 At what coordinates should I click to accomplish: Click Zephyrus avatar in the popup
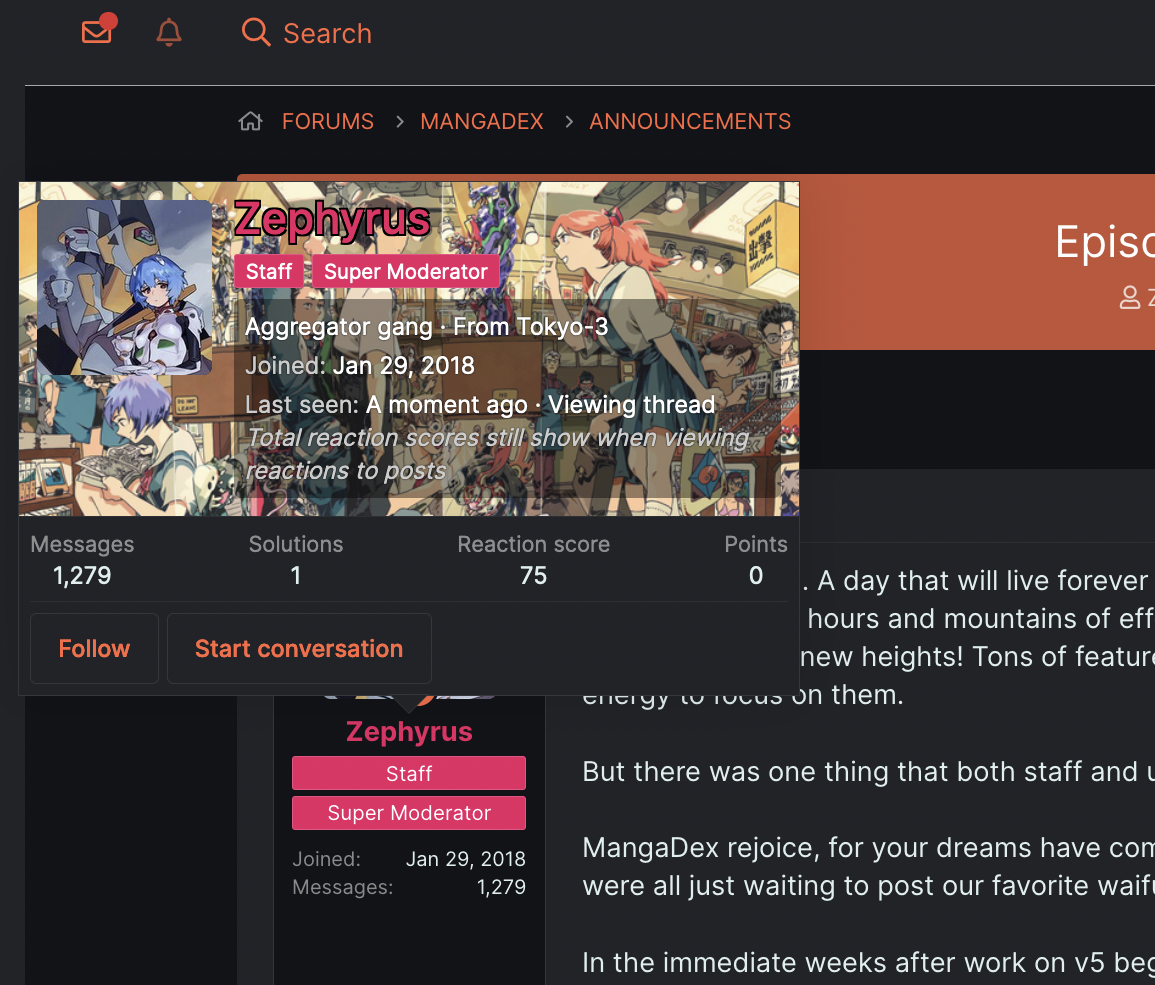pos(124,288)
